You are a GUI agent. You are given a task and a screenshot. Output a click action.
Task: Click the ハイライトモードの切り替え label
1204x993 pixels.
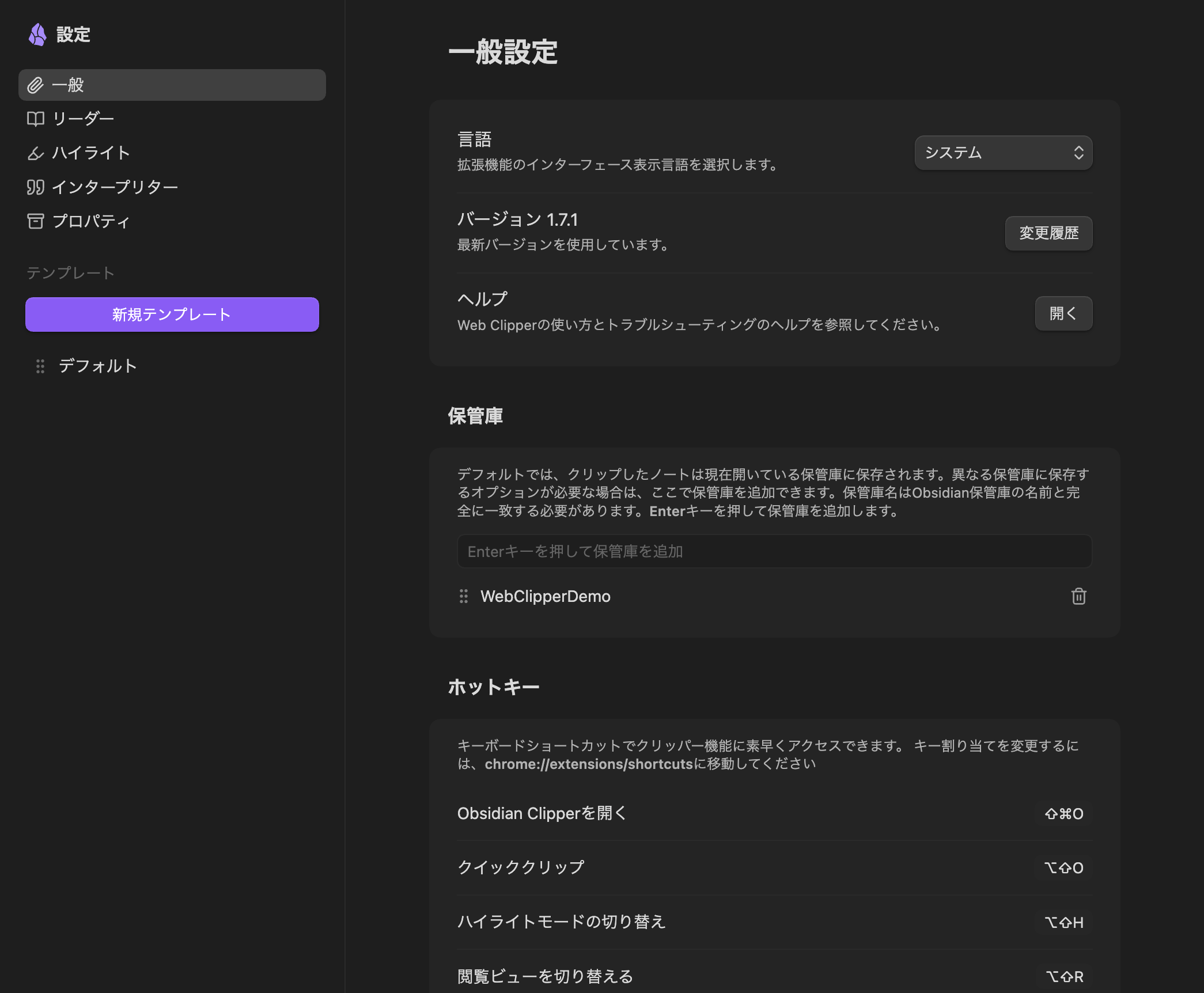coord(562,922)
